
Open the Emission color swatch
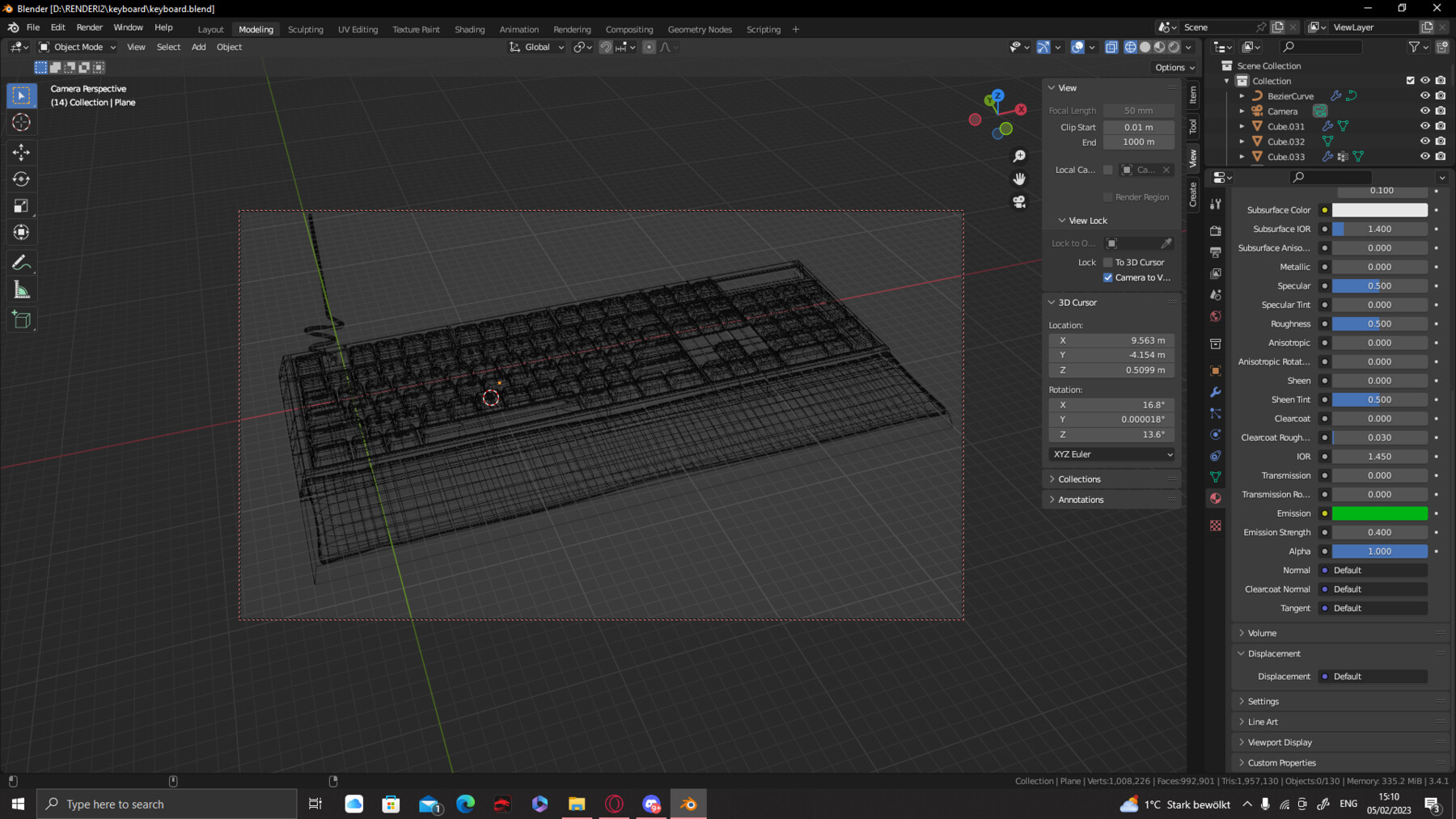point(1380,513)
